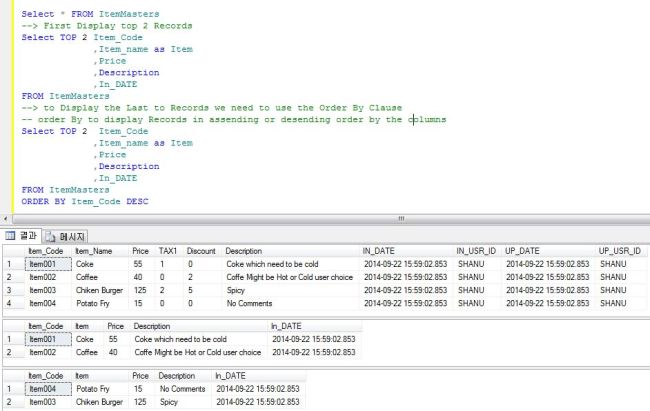Select Item003 cell in the third result grid
Screen dimensions: 650x411
(48, 402)
